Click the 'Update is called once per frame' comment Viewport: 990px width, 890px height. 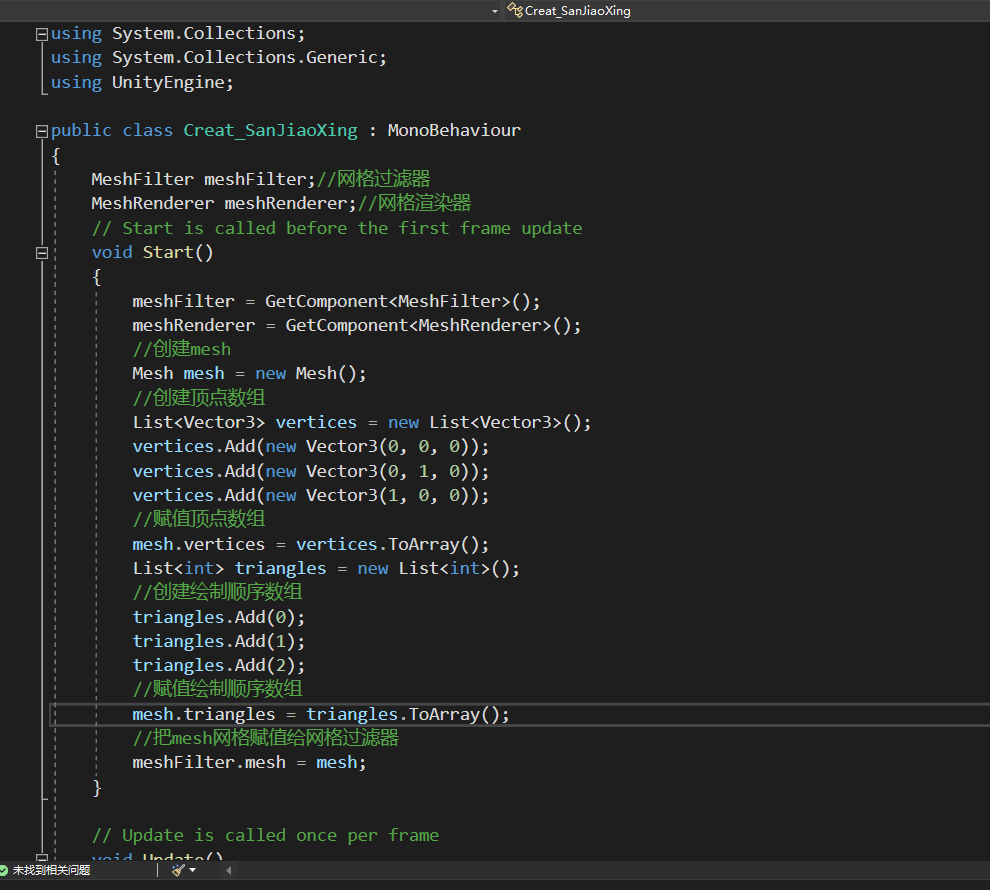tap(265, 835)
